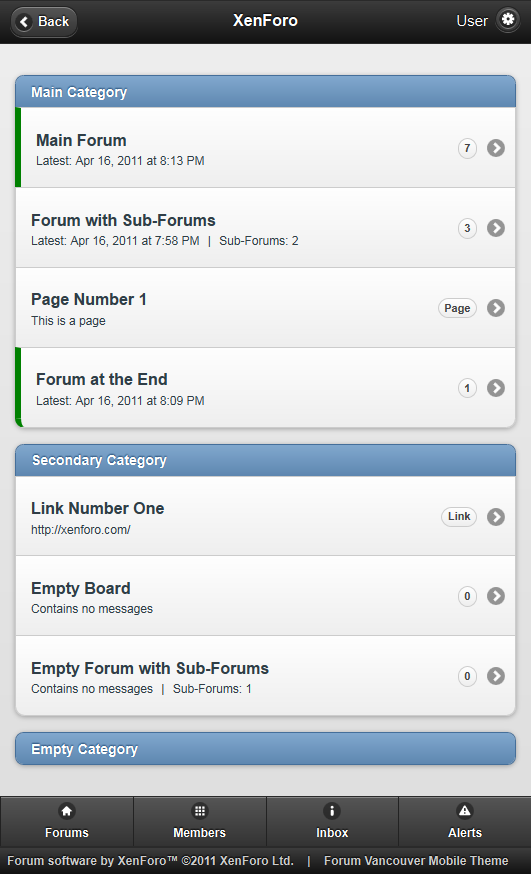Click the Empty Board arrow icon
The image size is (531, 874).
click(x=496, y=596)
